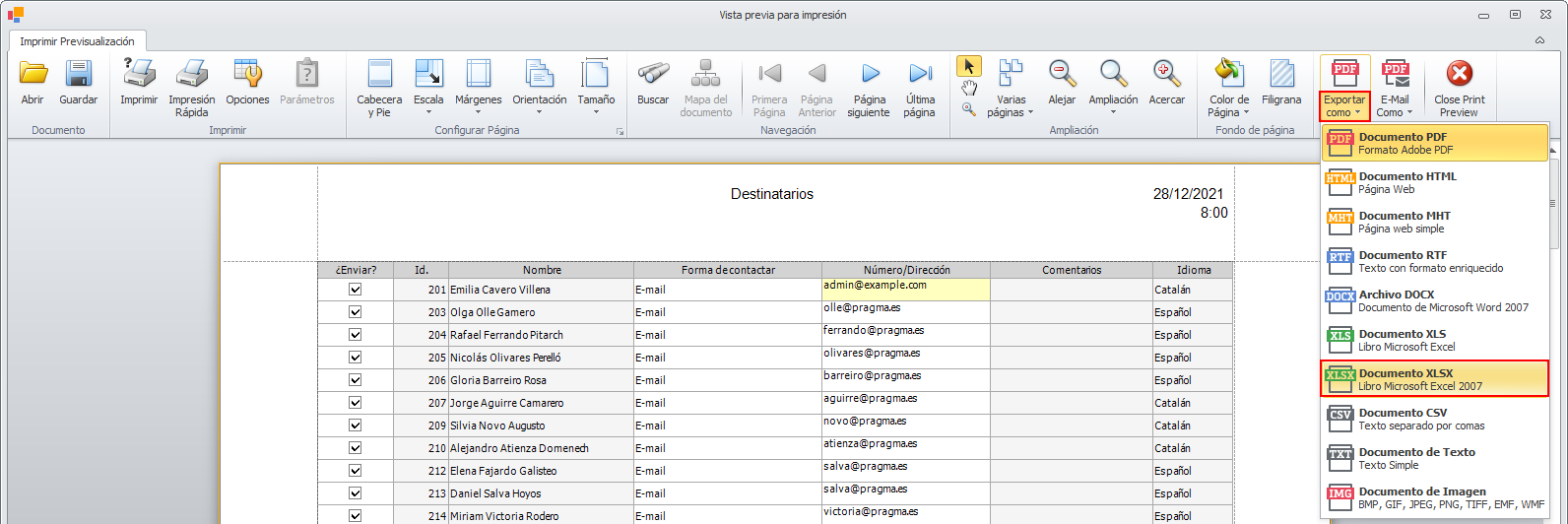Select the hand pan tool
1568x524 pixels.
(968, 88)
